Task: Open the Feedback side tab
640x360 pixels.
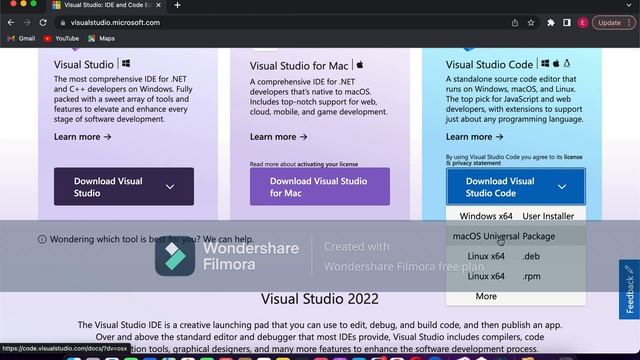Action: [629, 289]
